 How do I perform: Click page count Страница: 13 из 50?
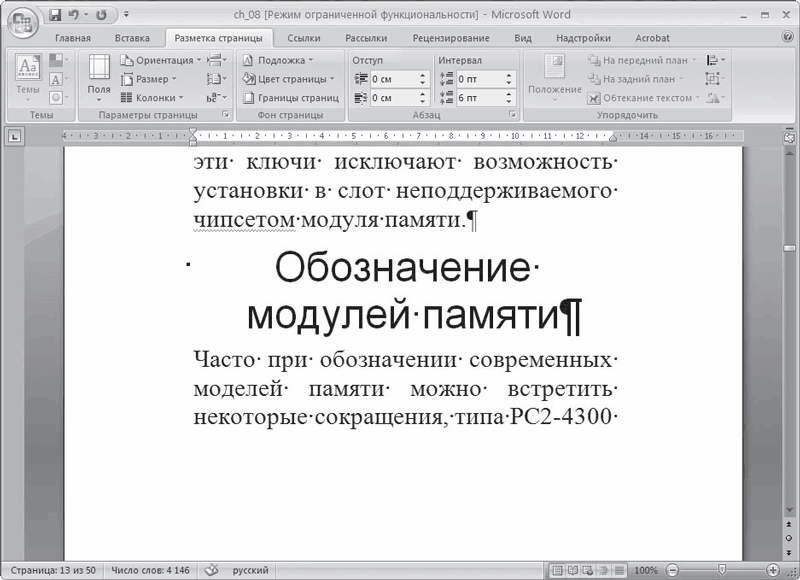tap(53, 570)
